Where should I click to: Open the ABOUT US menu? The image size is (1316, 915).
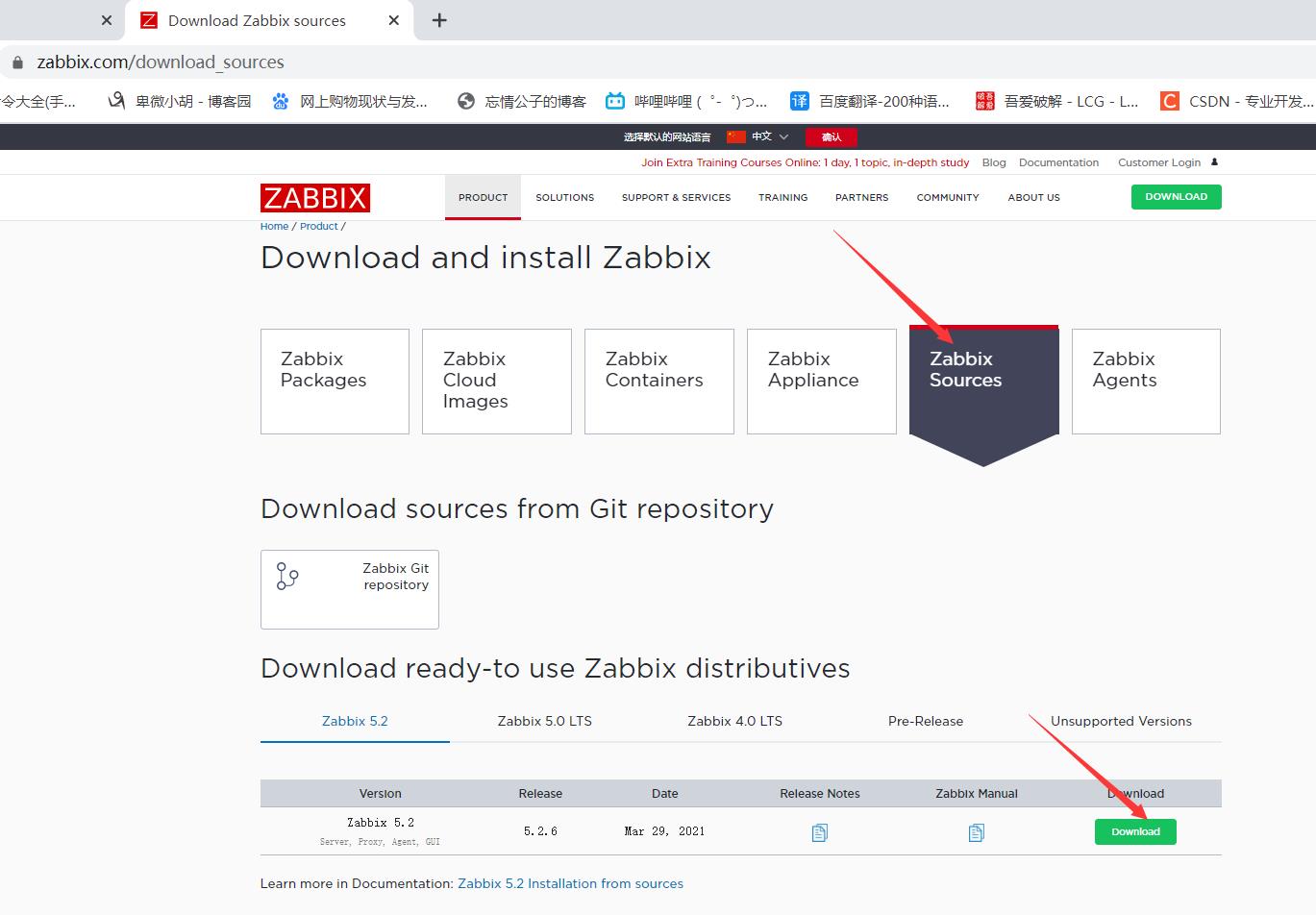pyautogui.click(x=1033, y=197)
